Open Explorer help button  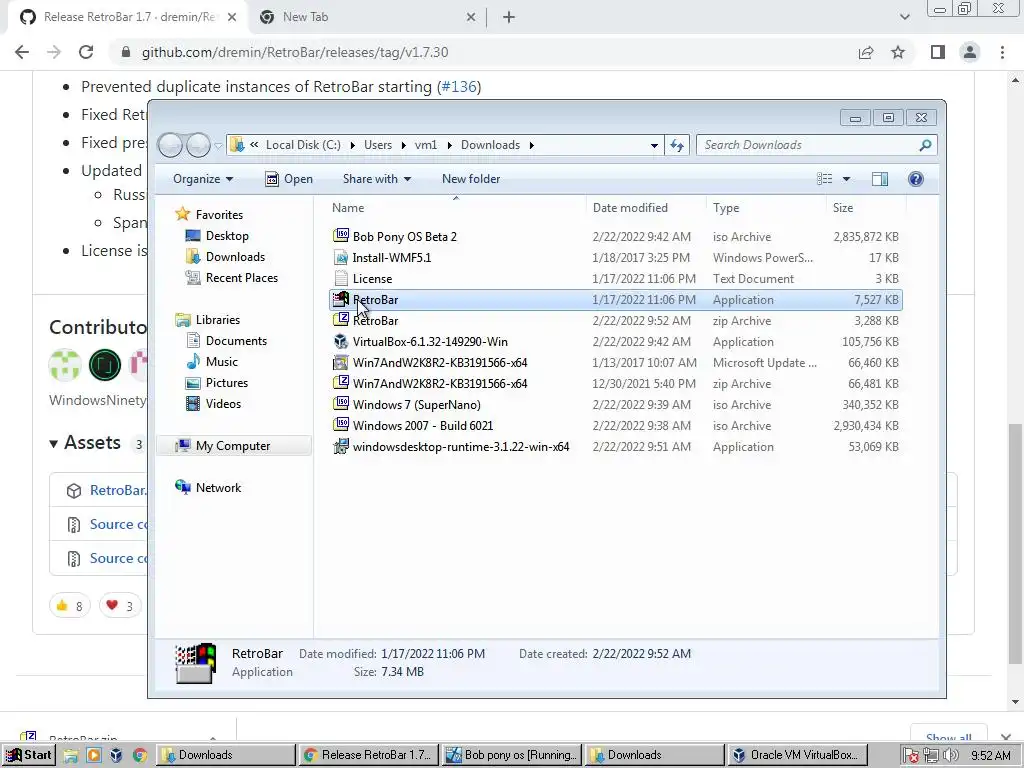pyautogui.click(x=916, y=179)
